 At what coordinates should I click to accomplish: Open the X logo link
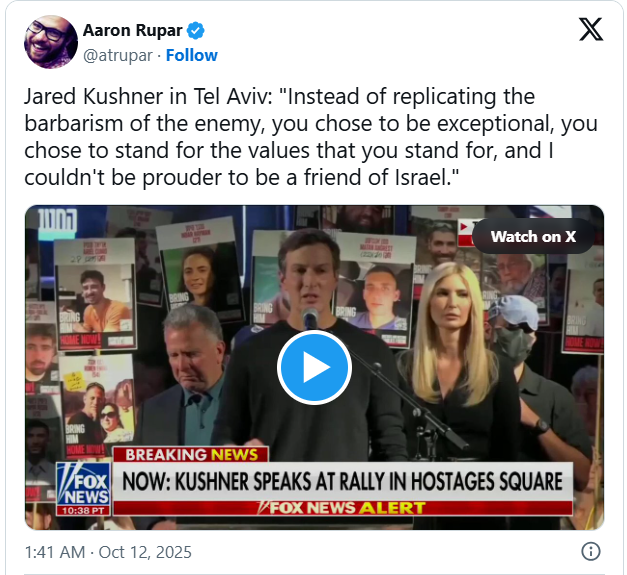591,29
